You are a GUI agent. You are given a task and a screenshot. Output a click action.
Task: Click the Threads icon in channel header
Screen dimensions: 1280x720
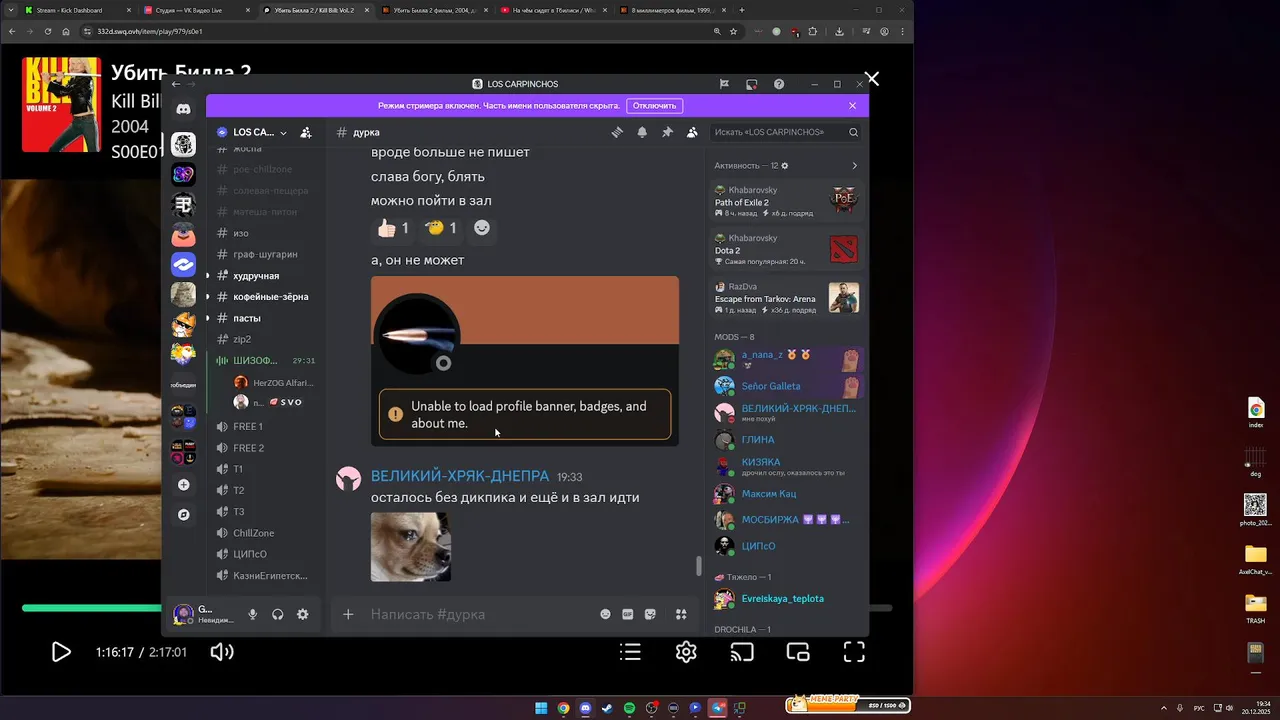point(617,132)
